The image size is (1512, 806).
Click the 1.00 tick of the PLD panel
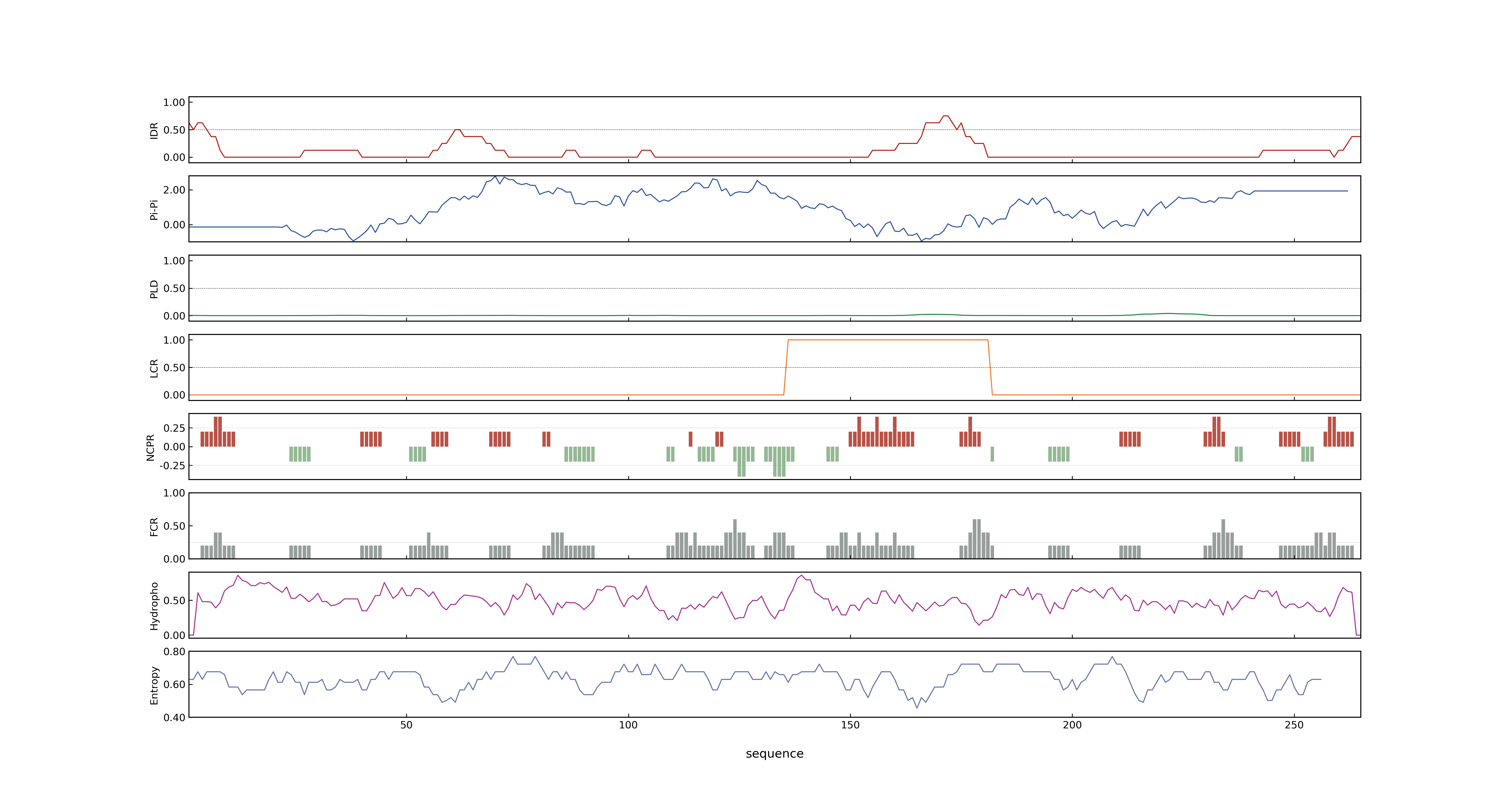(x=174, y=261)
